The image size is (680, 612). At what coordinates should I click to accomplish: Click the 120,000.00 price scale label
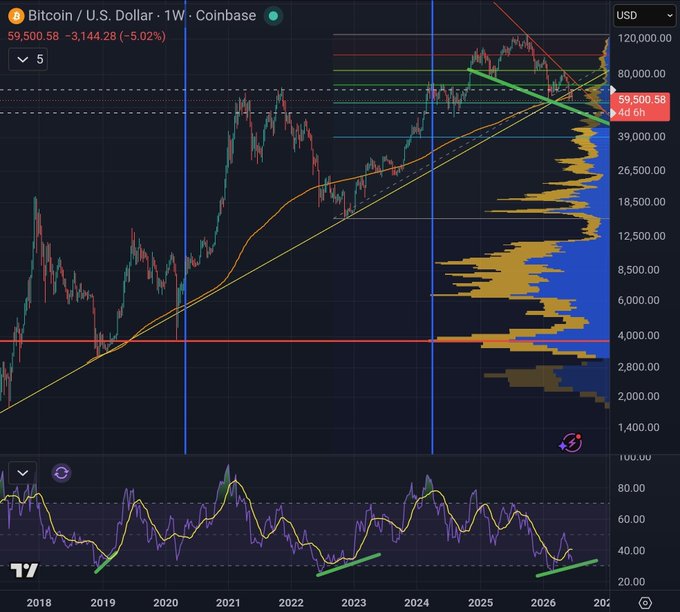coord(644,38)
